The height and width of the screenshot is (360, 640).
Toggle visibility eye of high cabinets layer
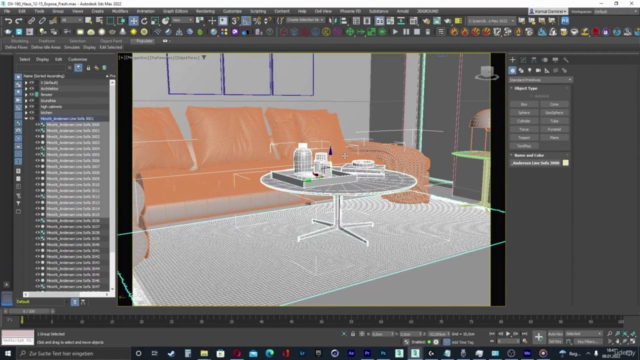(31, 107)
